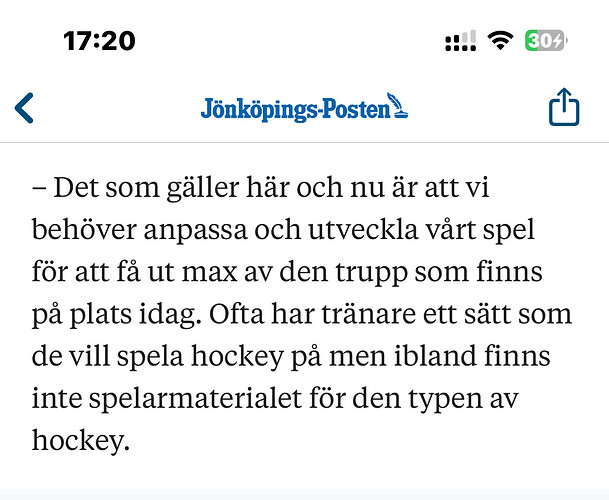Tap the word 'Ofta' in the article

pos(237,314)
